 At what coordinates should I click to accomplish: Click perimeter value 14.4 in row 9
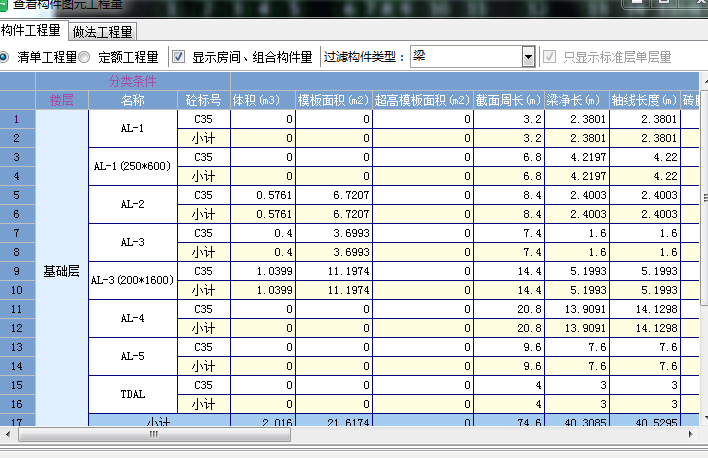tap(509, 271)
